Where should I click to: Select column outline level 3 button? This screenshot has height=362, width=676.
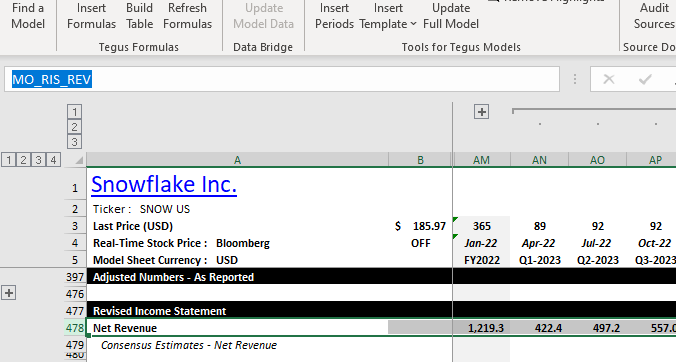tap(74, 142)
